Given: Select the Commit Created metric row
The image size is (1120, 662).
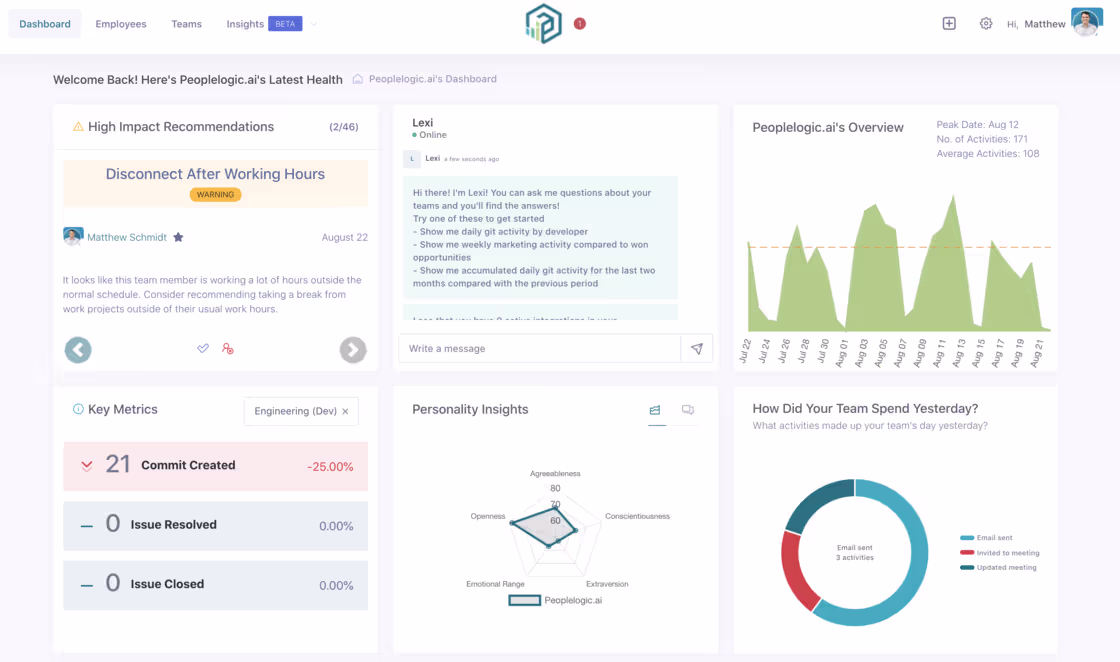Looking at the screenshot, I should point(216,466).
